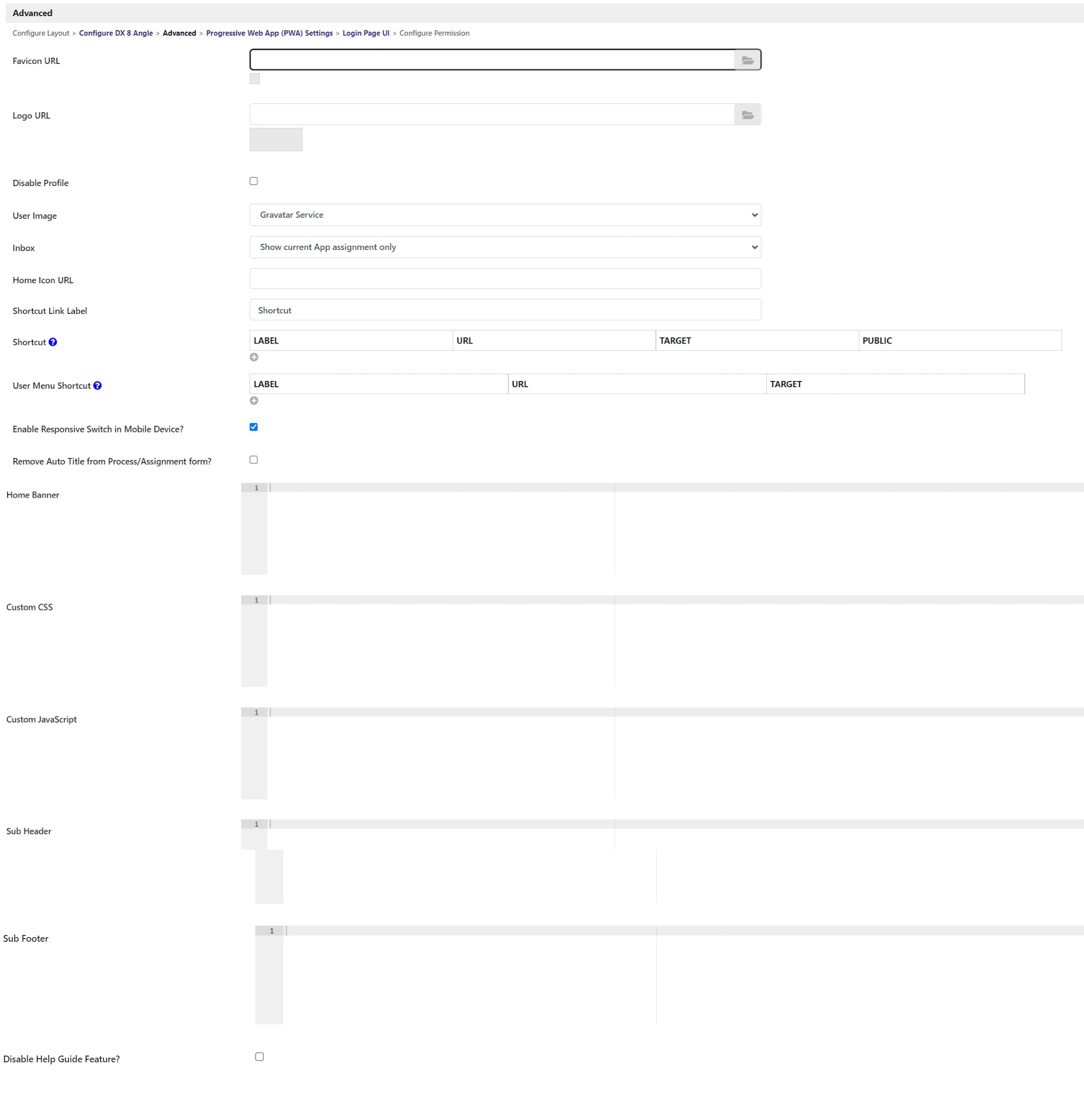This screenshot has width=1084, height=1120.
Task: Go to Configure DX 8 Angle breadcrumb
Action: pos(115,33)
